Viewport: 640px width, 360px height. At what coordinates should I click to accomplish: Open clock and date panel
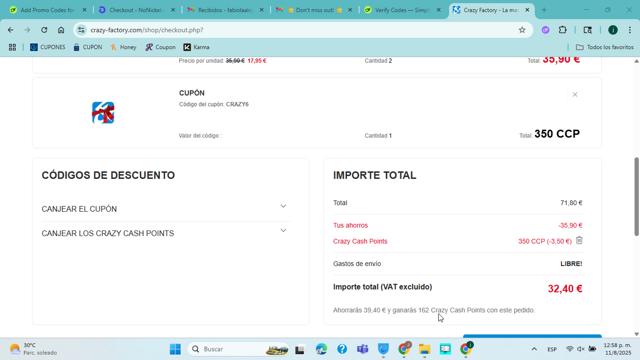(x=617, y=349)
